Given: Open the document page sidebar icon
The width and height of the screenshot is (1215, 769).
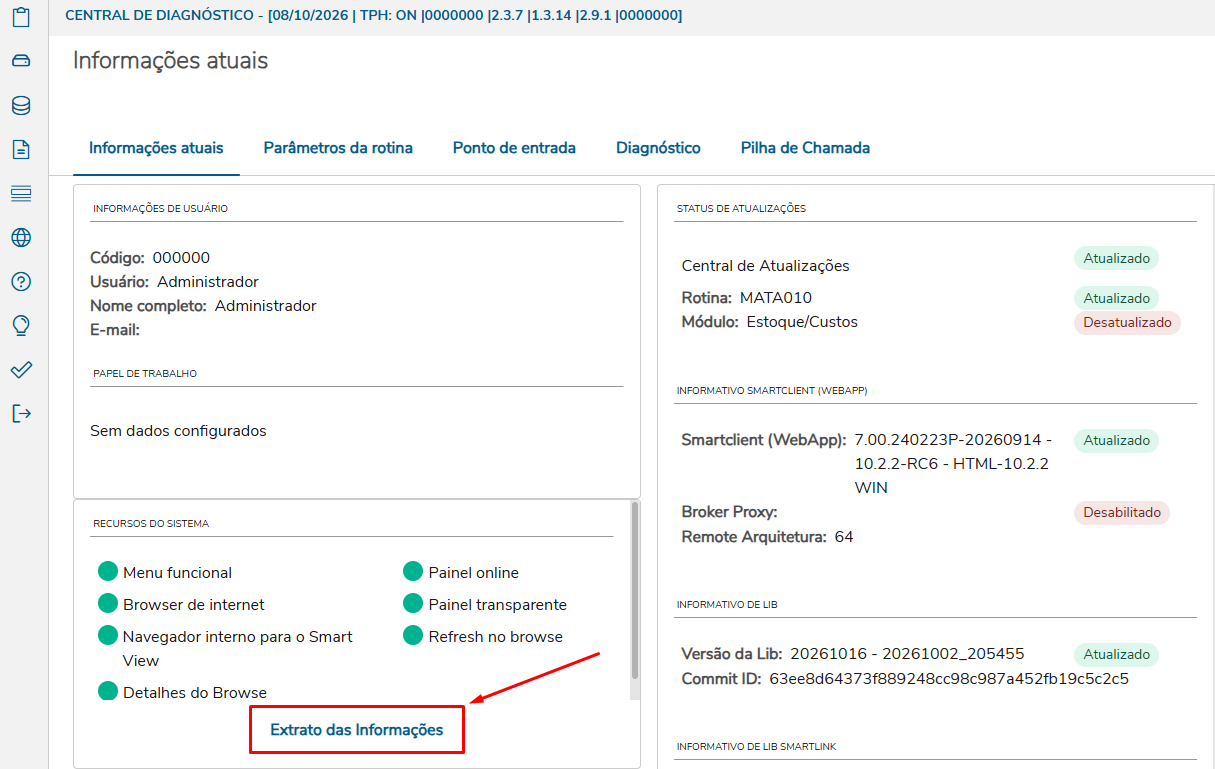Looking at the screenshot, I should 21,149.
